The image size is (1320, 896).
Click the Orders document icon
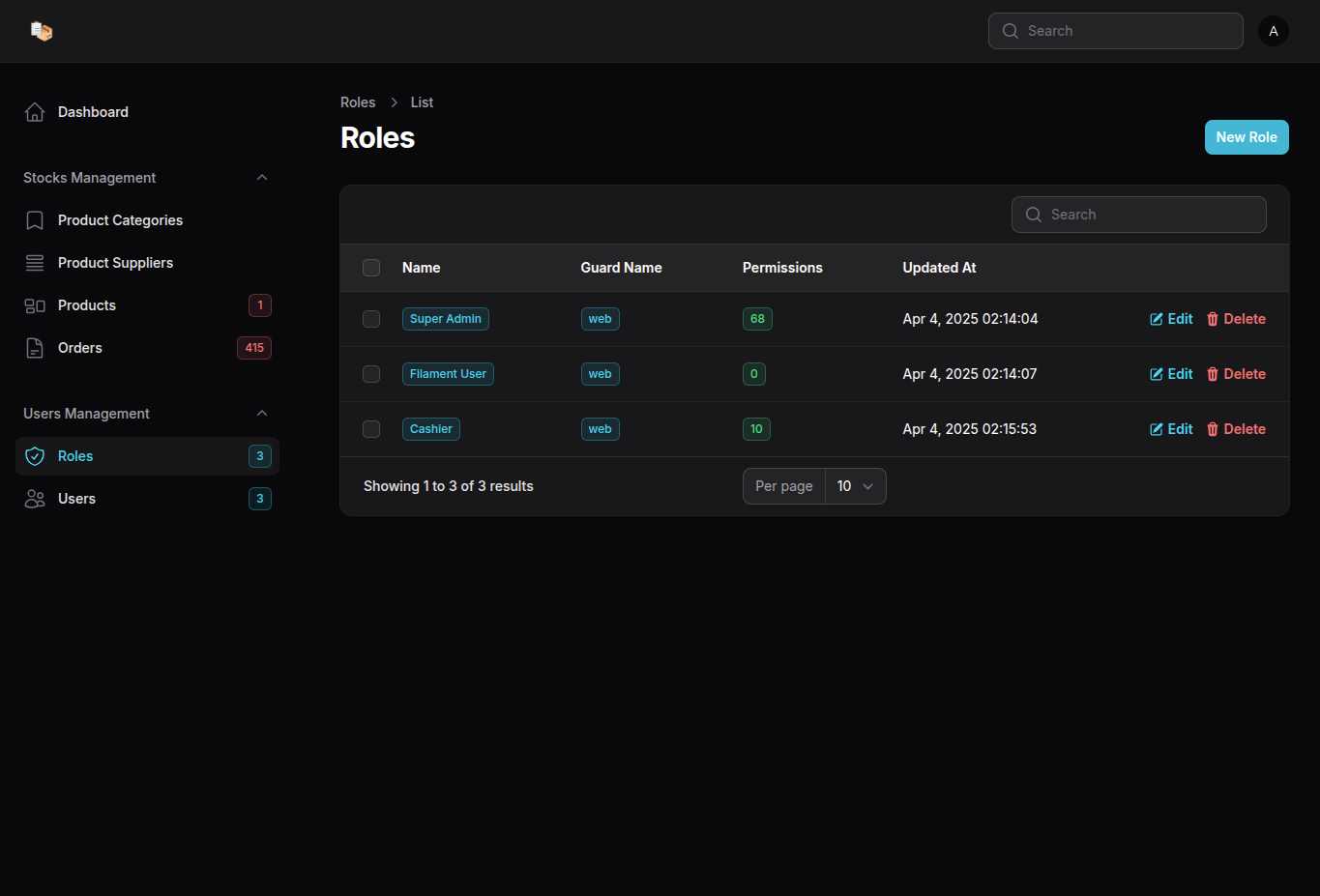tap(35, 348)
